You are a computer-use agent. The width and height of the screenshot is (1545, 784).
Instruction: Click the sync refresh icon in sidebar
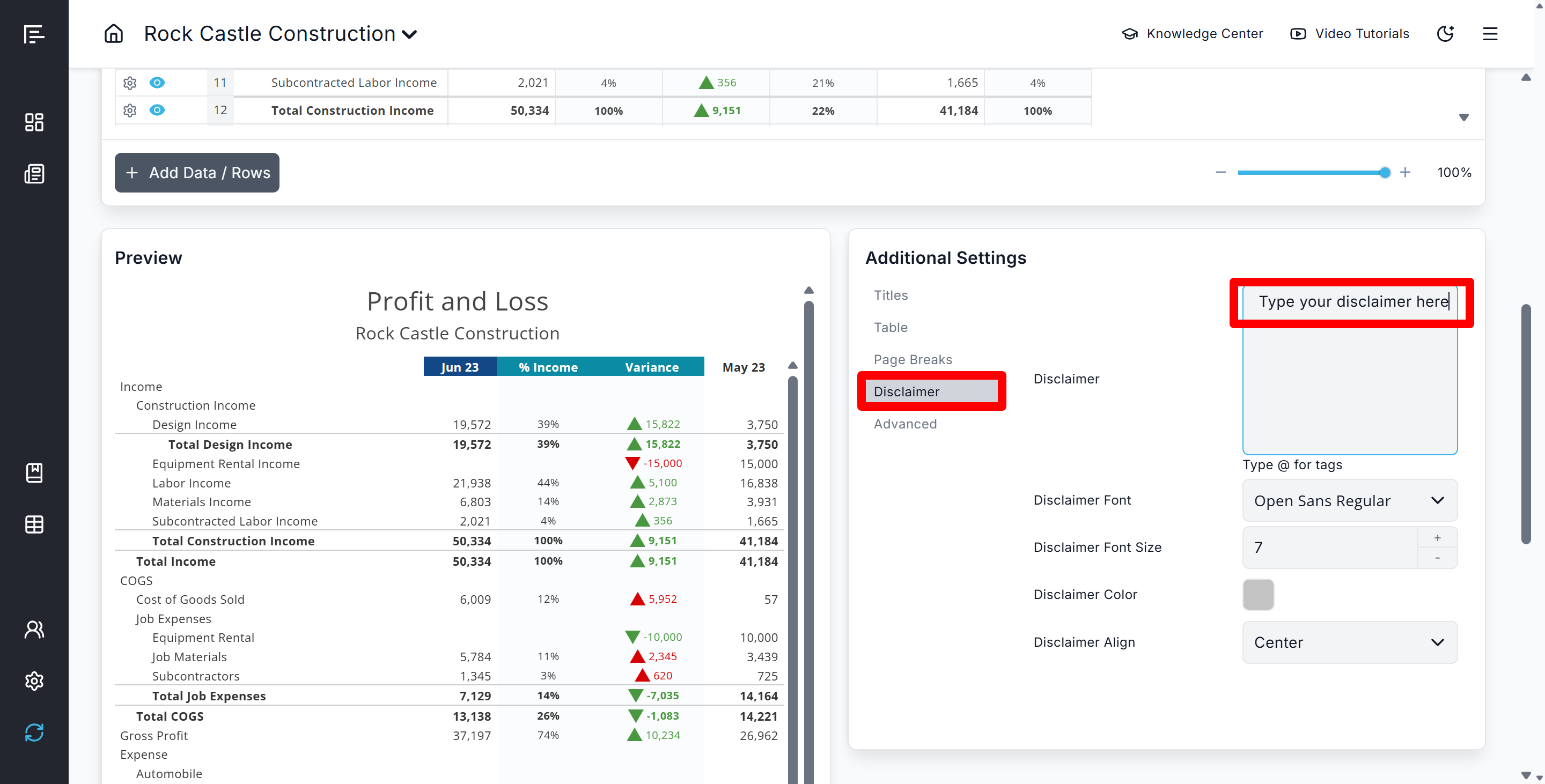coord(34,732)
